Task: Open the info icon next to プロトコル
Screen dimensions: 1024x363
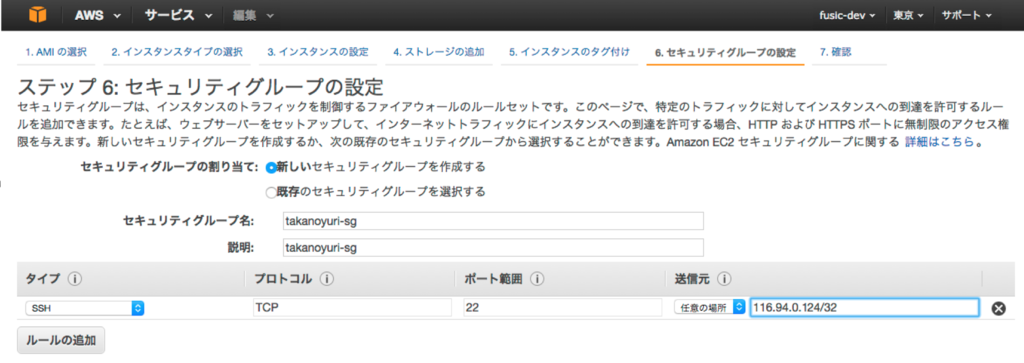Action: point(327,279)
